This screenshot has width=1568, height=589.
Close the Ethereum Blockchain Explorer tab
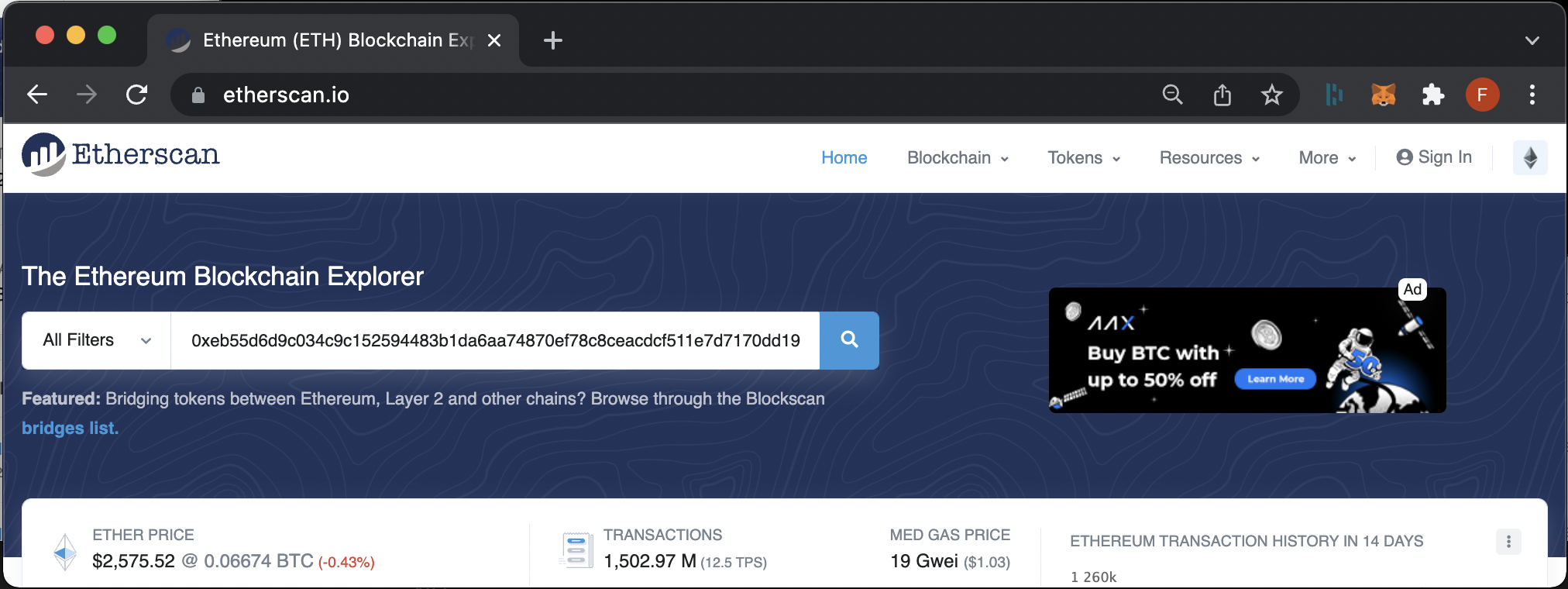click(494, 40)
